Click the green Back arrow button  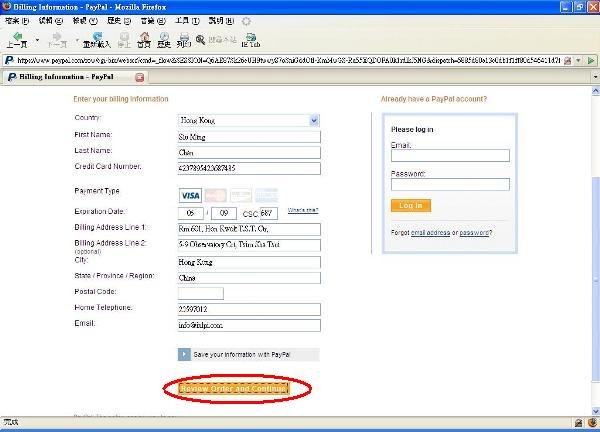[x=17, y=40]
